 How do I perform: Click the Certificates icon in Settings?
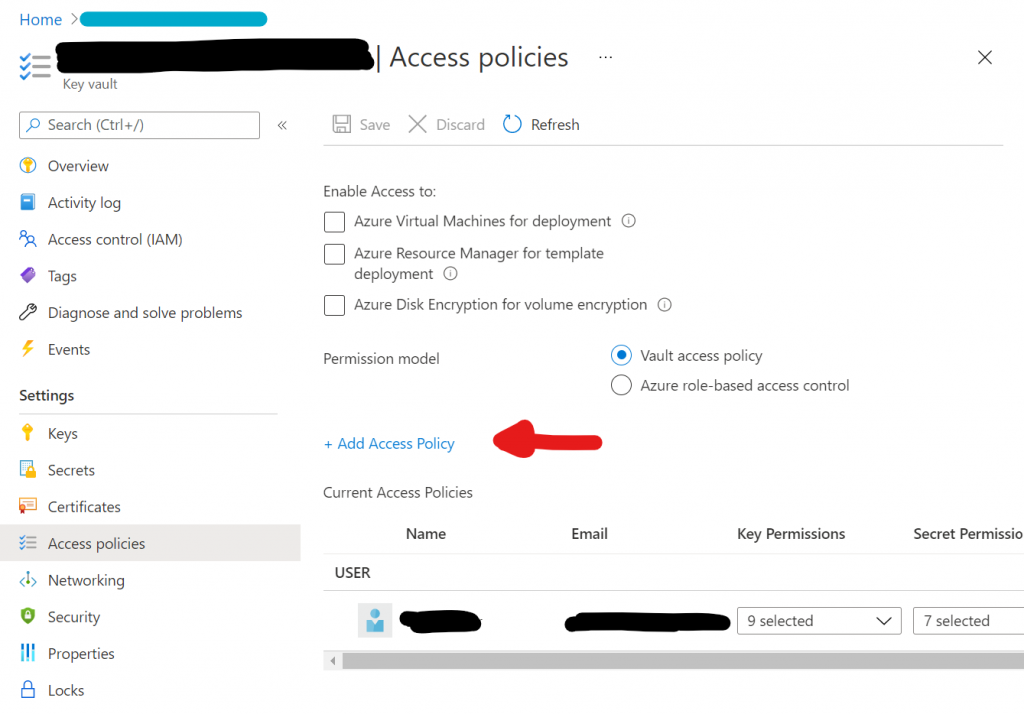pos(28,506)
